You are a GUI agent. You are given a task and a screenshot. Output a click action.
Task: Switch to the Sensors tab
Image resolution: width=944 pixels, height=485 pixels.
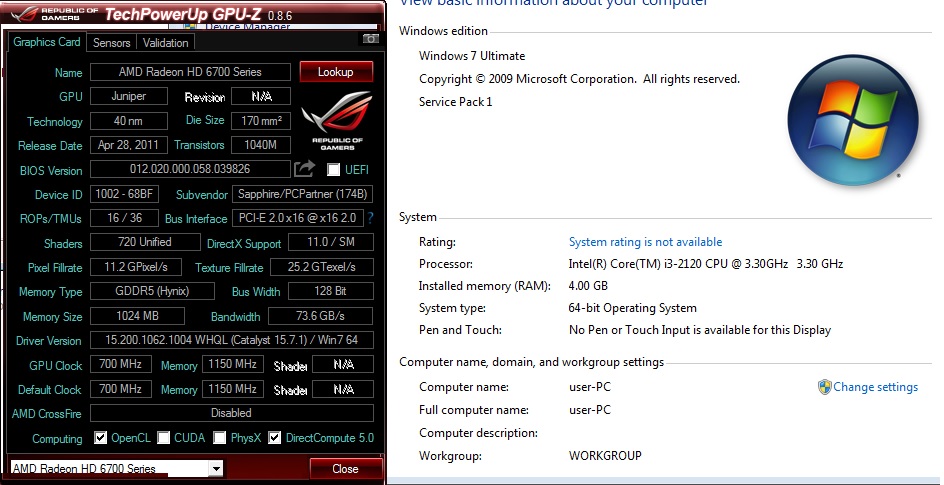coord(111,43)
